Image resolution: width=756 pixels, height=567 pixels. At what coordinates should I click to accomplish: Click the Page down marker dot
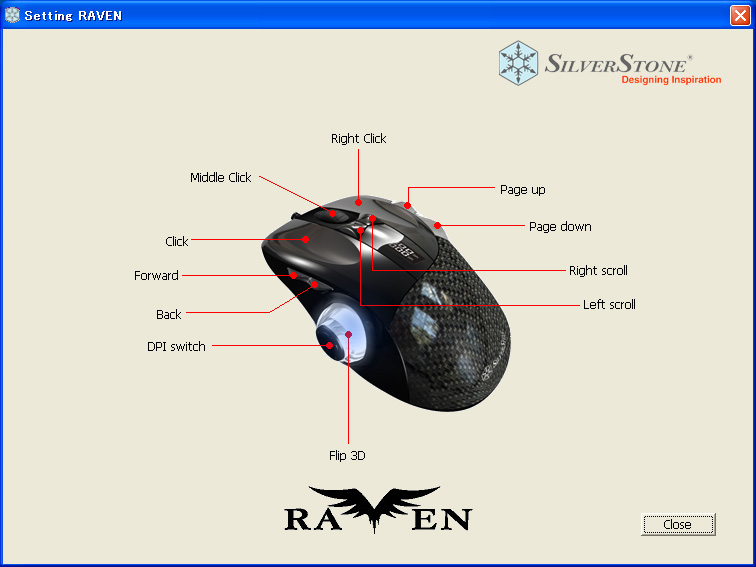tap(437, 225)
